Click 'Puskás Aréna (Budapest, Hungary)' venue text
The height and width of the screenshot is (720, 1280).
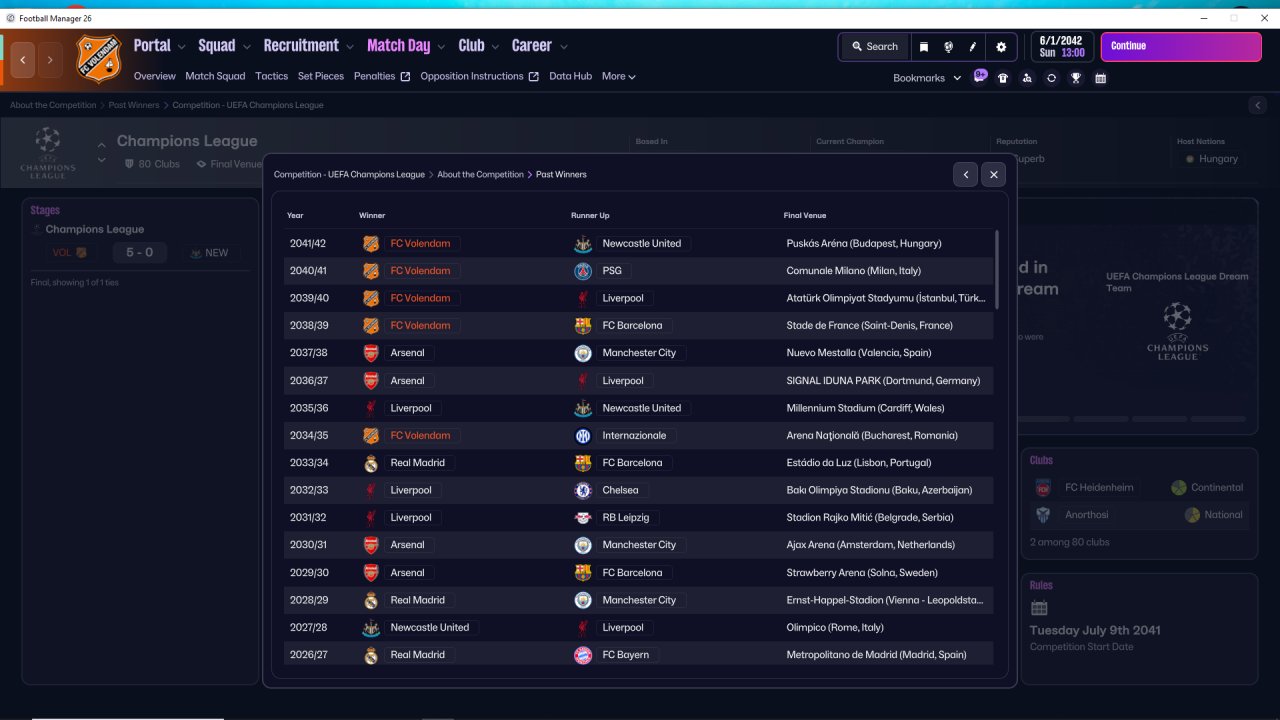864,243
